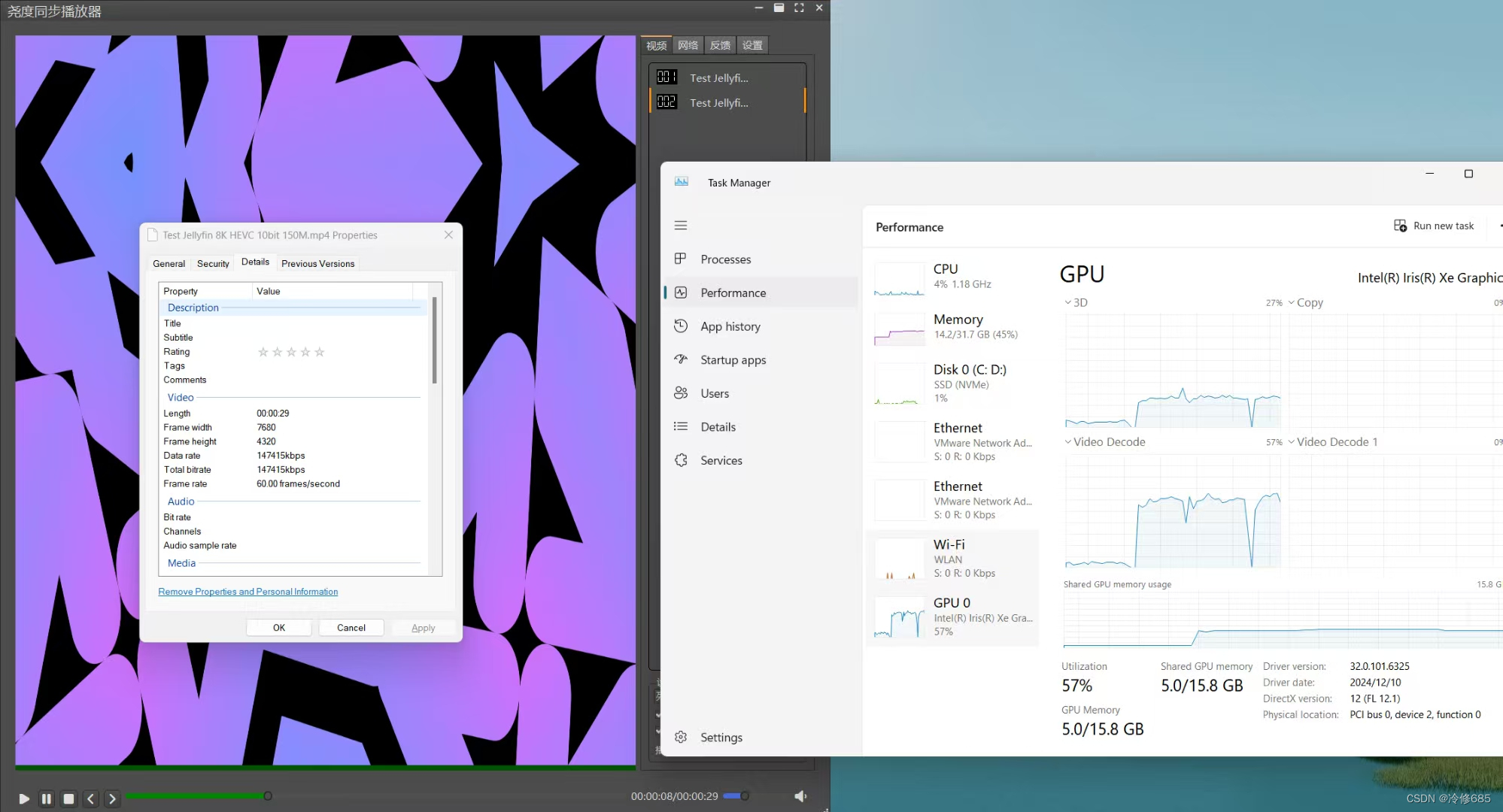Open Task Manager hamburger navigation menu

tap(681, 226)
